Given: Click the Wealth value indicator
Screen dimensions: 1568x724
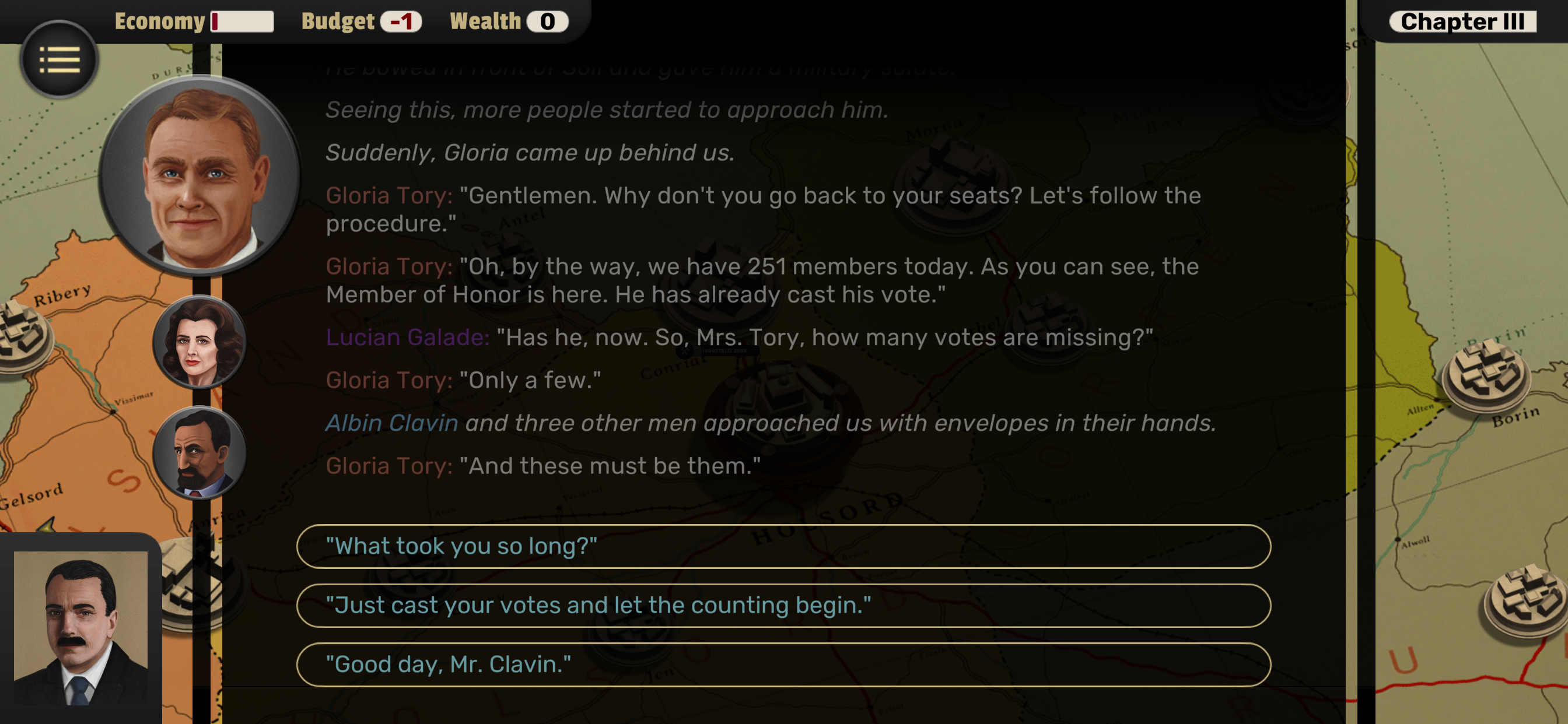Looking at the screenshot, I should pyautogui.click(x=547, y=22).
